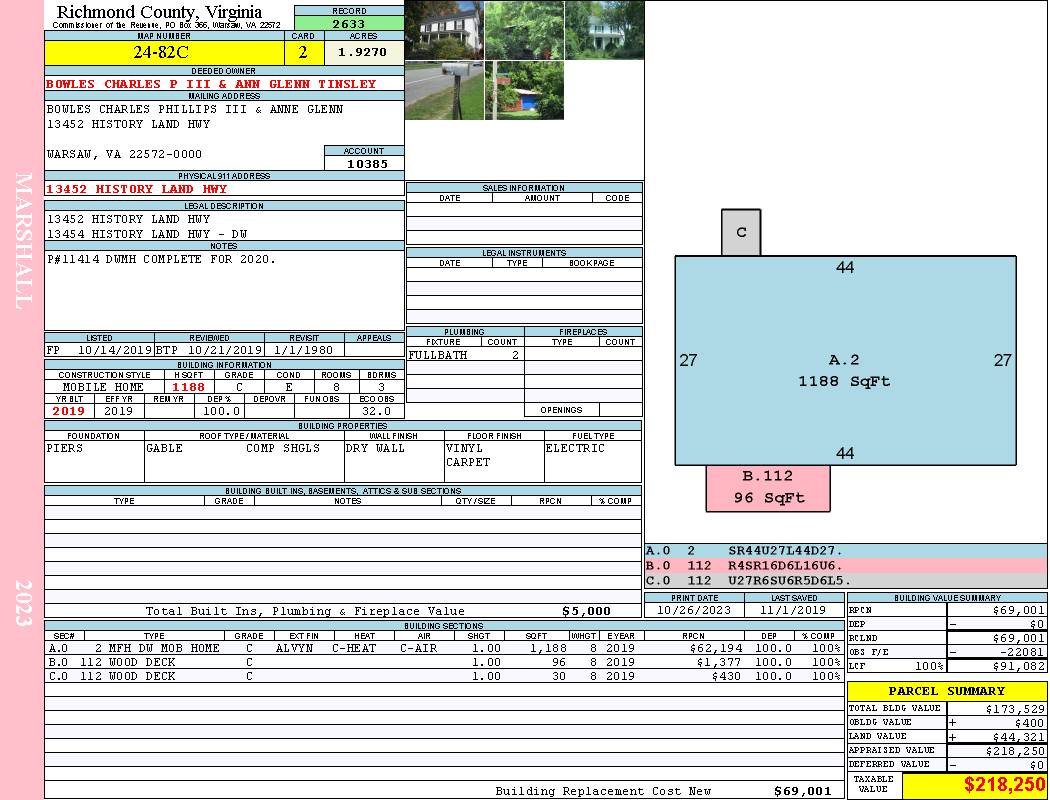Open the mailbox photo thumbnail
Image resolution: width=1050 pixels, height=800 pixels.
click(444, 91)
